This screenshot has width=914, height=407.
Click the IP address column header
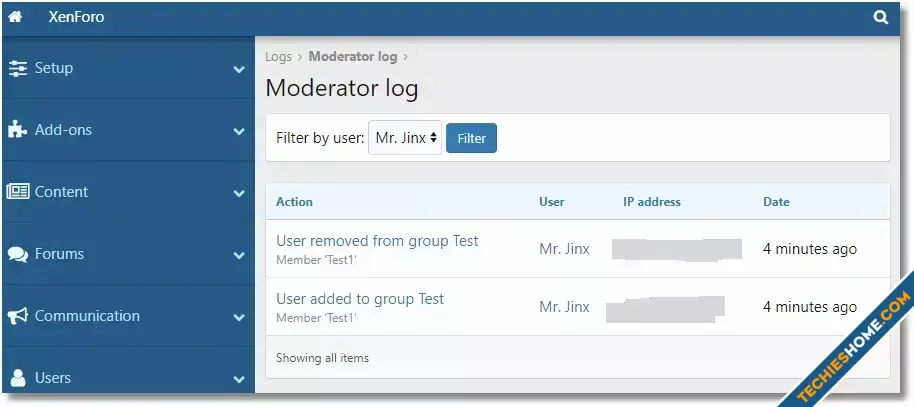click(652, 202)
